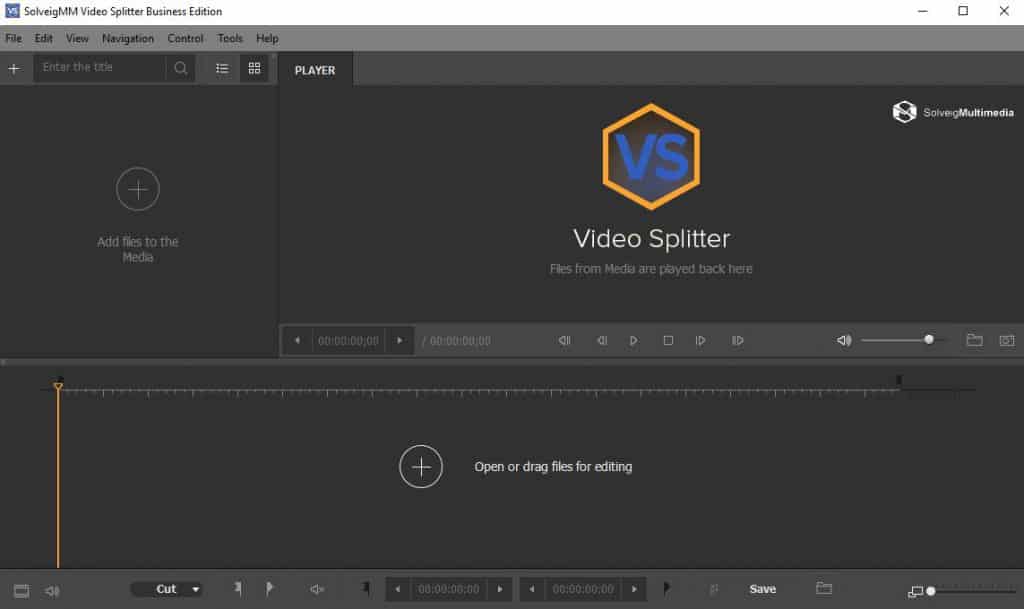Click the 'Enter the title' search field
Viewport: 1024px width, 609px height.
click(99, 68)
